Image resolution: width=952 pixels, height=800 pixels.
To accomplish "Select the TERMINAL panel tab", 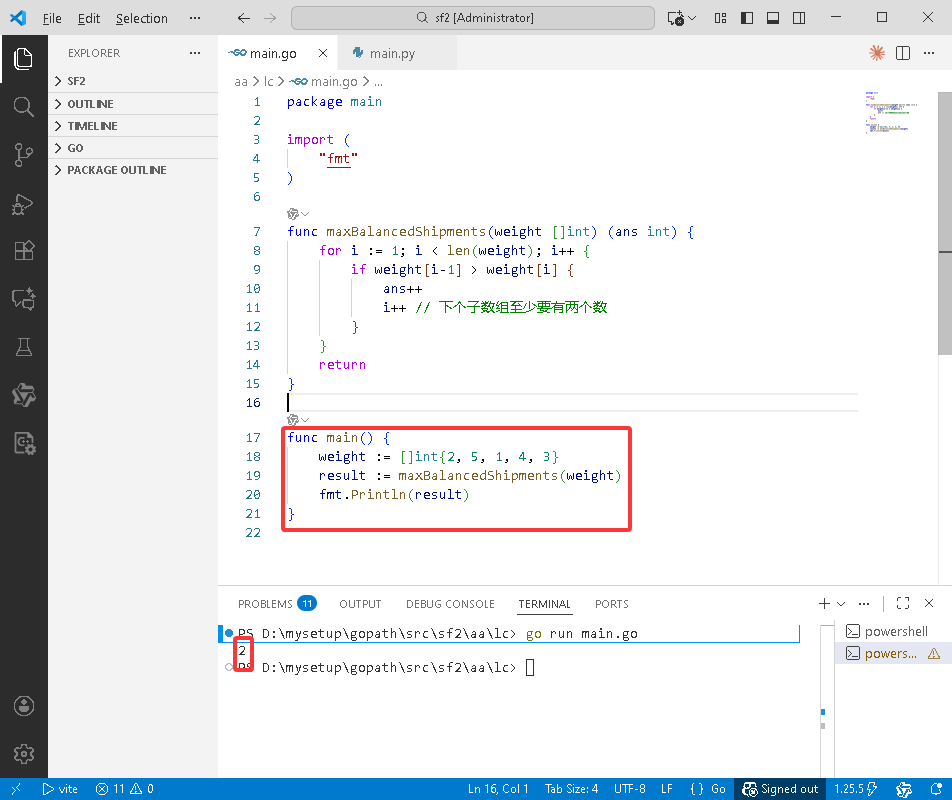I will tap(544, 604).
